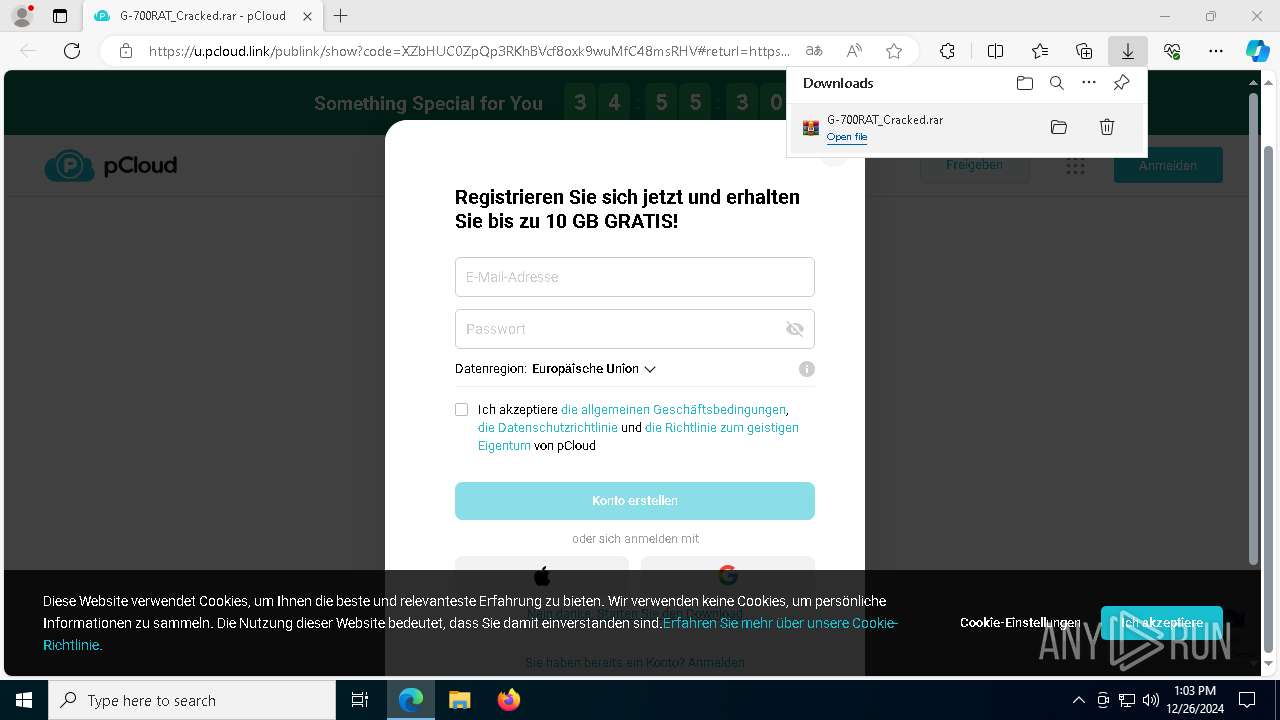Viewport: 1280px width, 720px height.
Task: Open a new browser tab
Action: coord(341,16)
